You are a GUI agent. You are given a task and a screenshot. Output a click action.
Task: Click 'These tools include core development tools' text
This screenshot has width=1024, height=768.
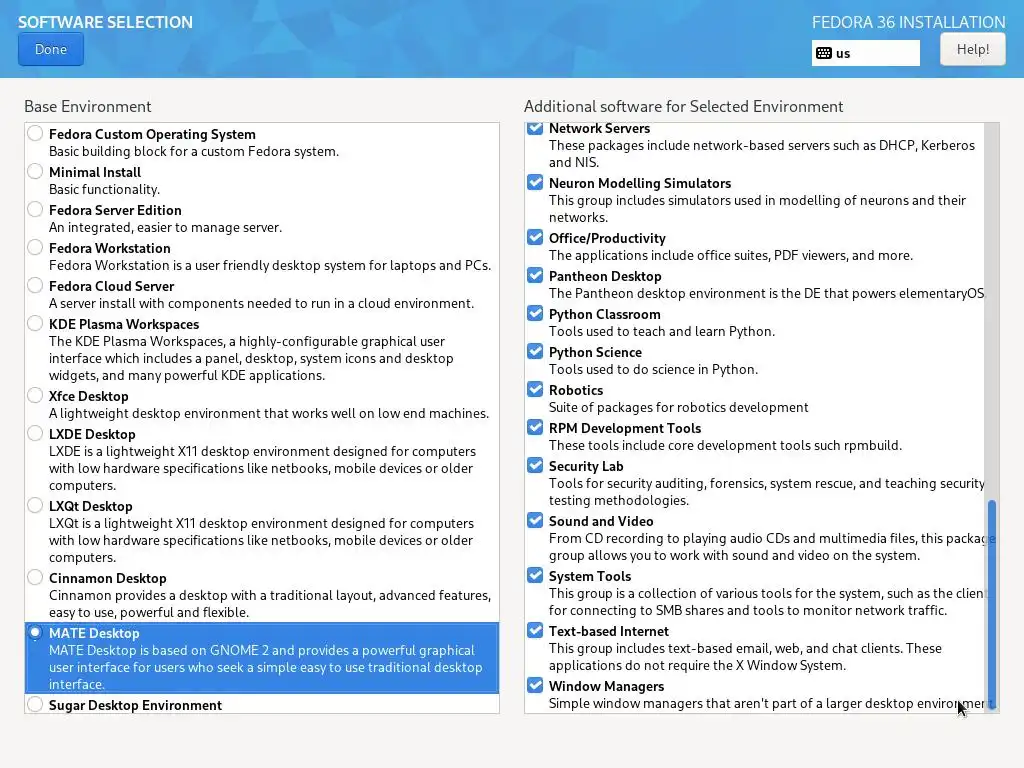point(725,445)
